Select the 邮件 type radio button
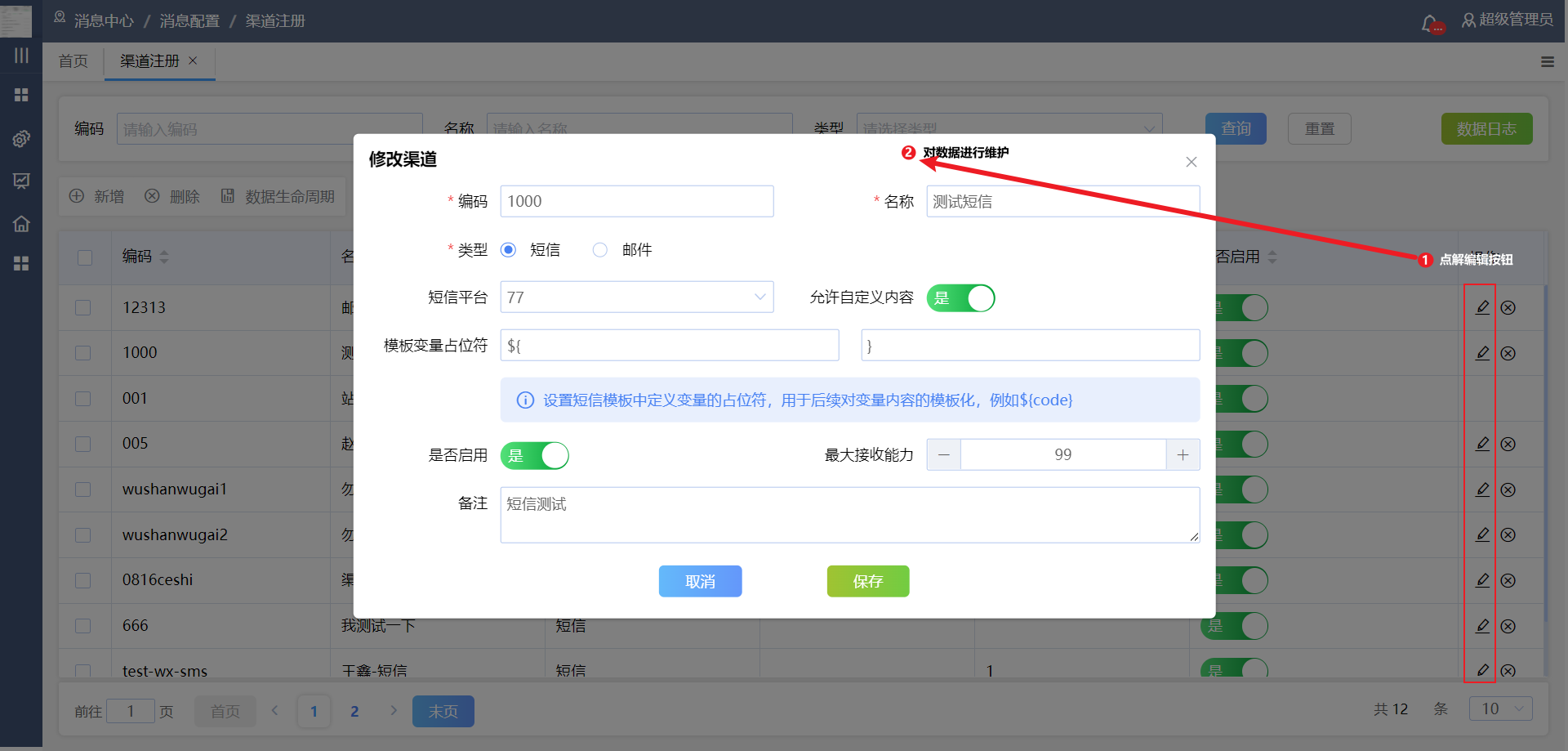1568x751 pixels. [600, 250]
